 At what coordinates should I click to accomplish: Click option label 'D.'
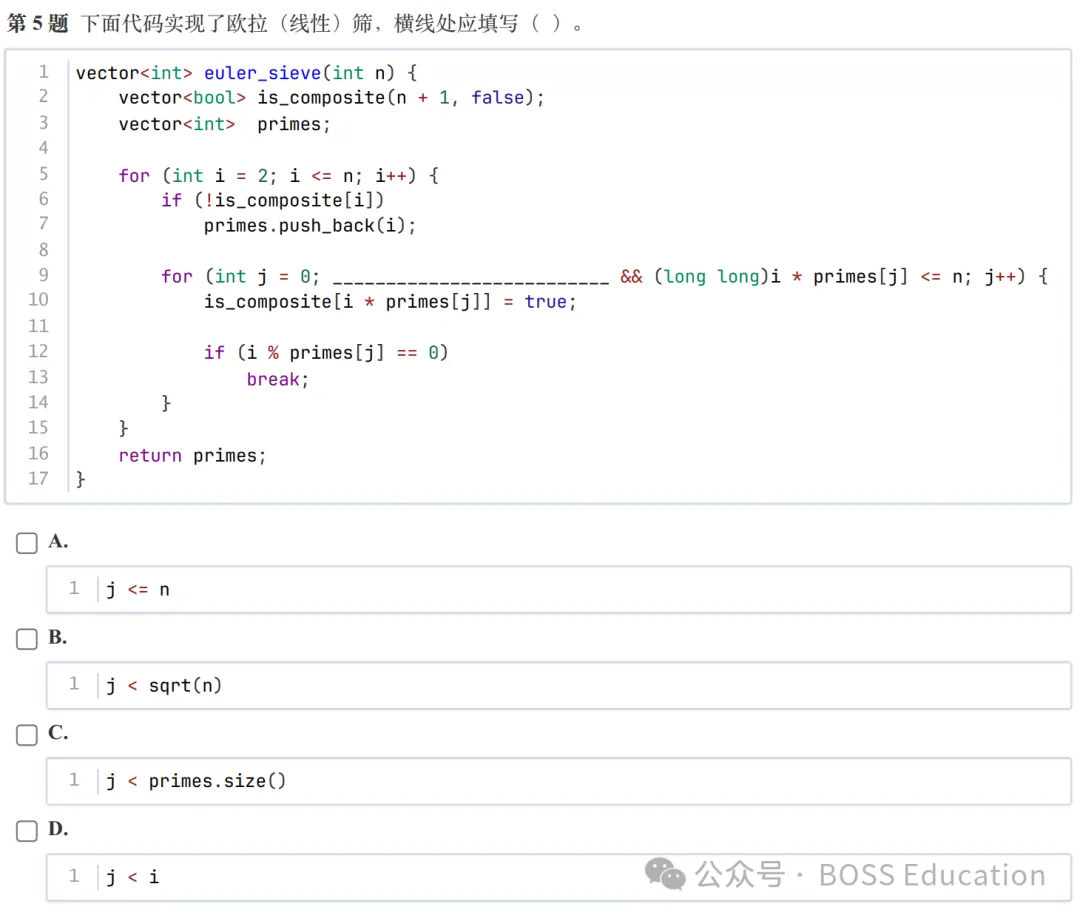point(58,828)
